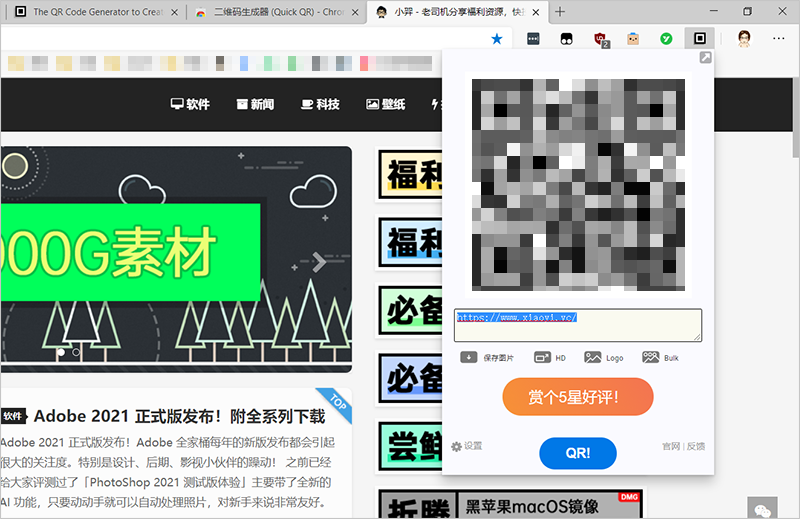This screenshot has height=519, width=800.
Task: Advance the carousel with right chevron
Action: (x=319, y=262)
